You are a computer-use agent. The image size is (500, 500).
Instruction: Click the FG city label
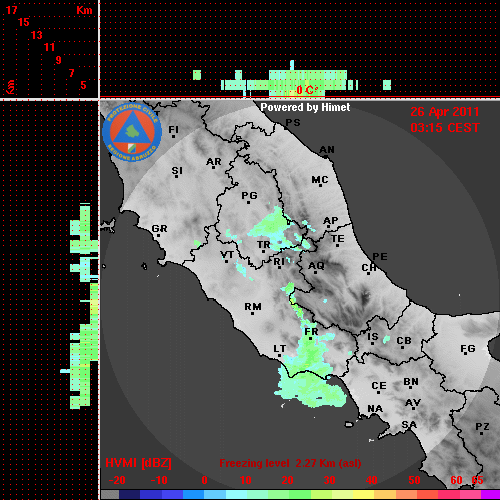point(468,349)
